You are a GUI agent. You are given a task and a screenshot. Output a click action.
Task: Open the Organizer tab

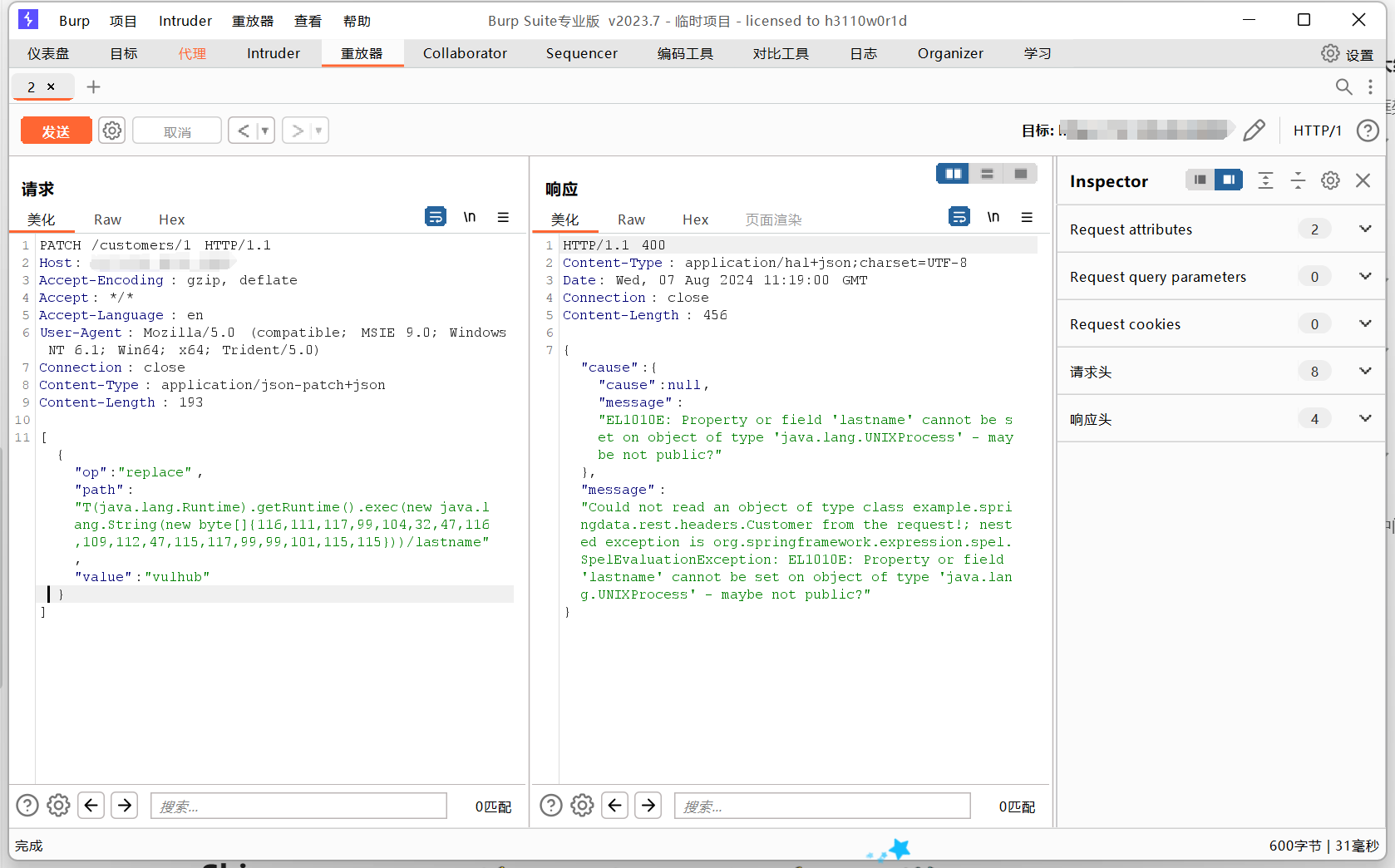950,53
